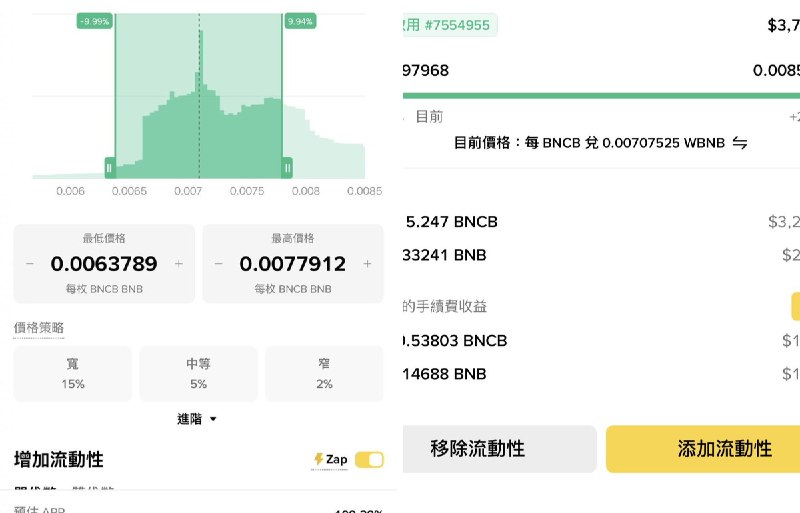
Task: Click the 增加流動性 heading
Action: point(59,459)
